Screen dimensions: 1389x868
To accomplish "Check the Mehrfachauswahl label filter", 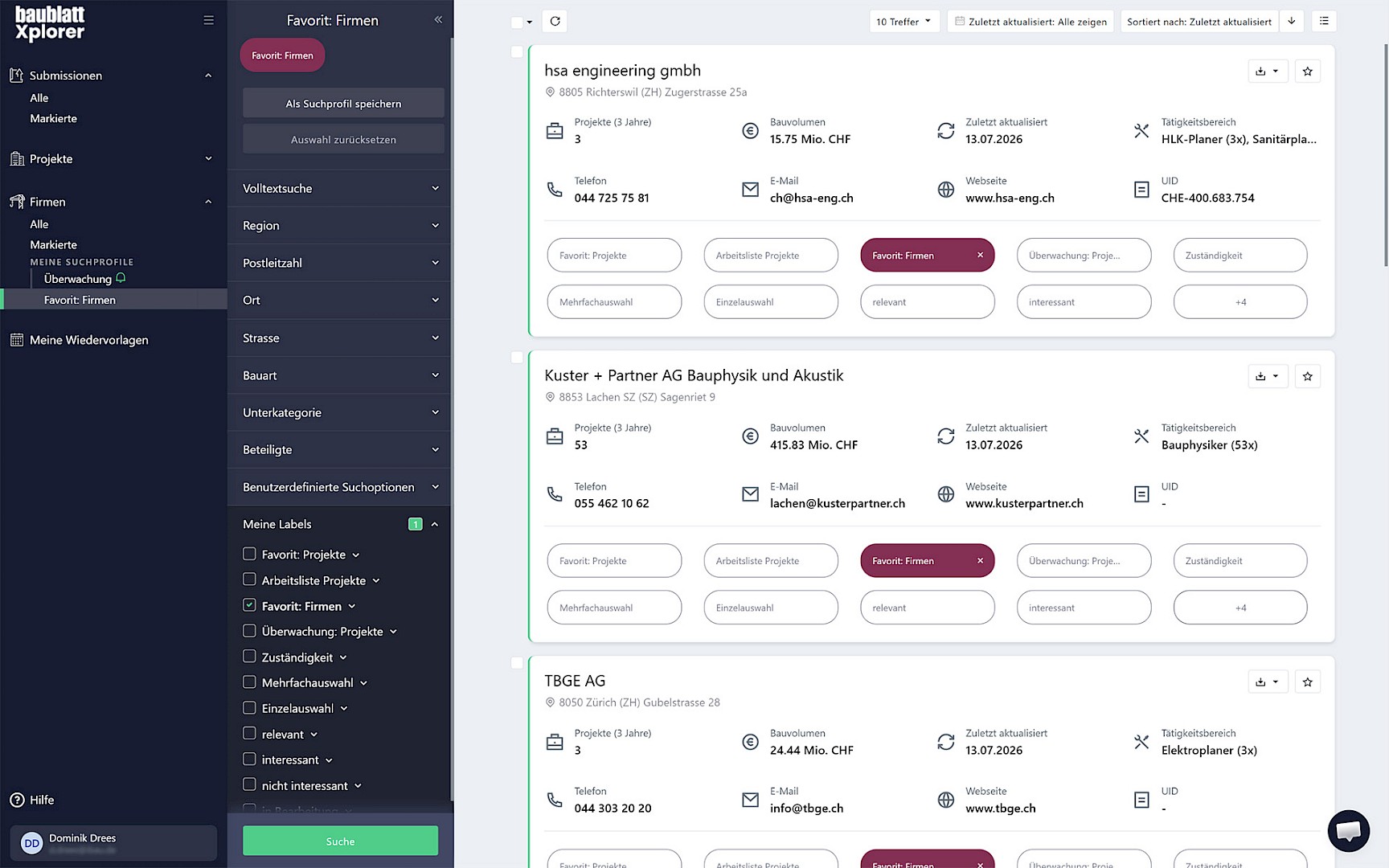I will click(x=249, y=682).
